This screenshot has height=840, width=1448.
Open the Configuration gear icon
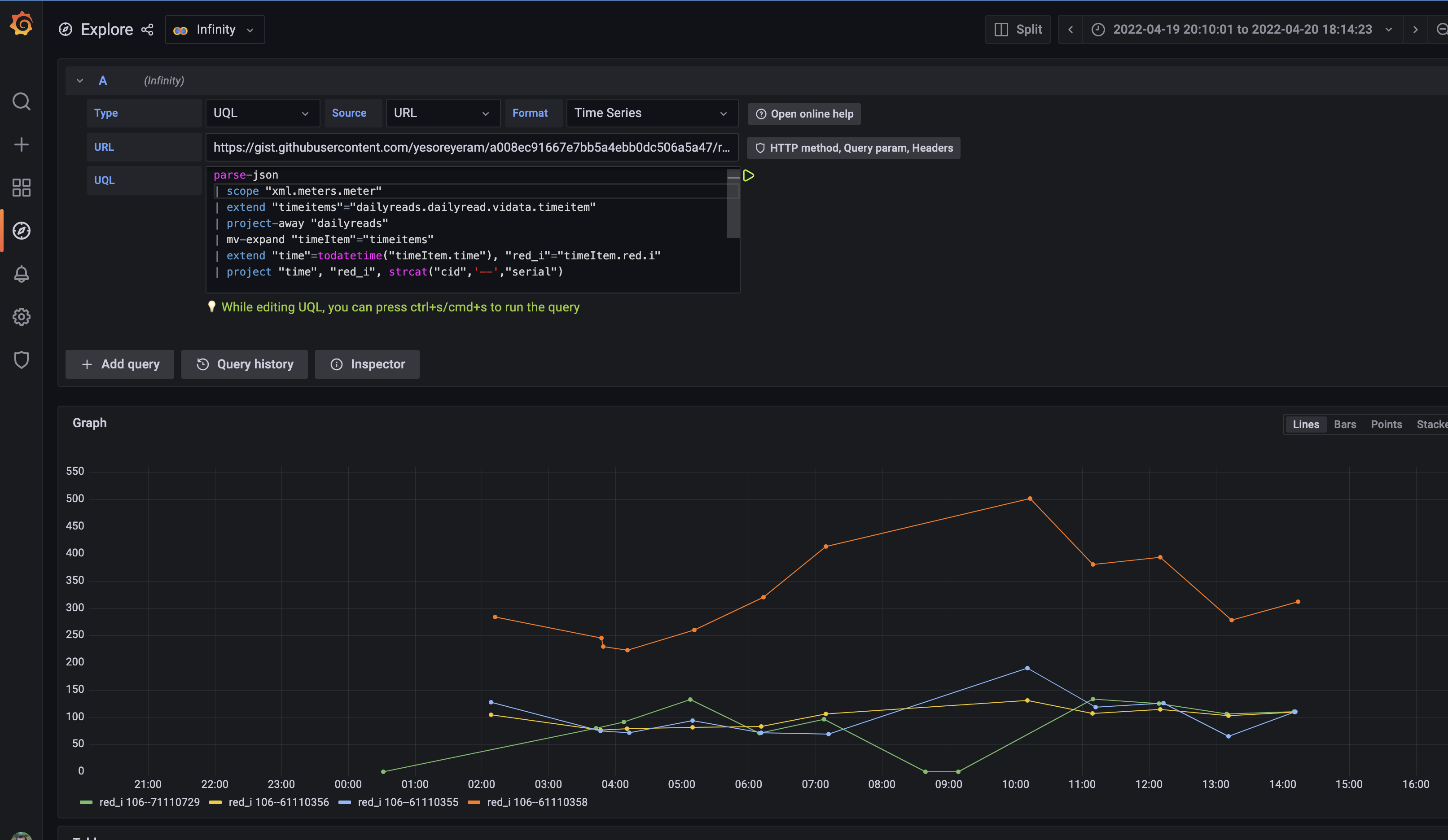click(x=21, y=317)
